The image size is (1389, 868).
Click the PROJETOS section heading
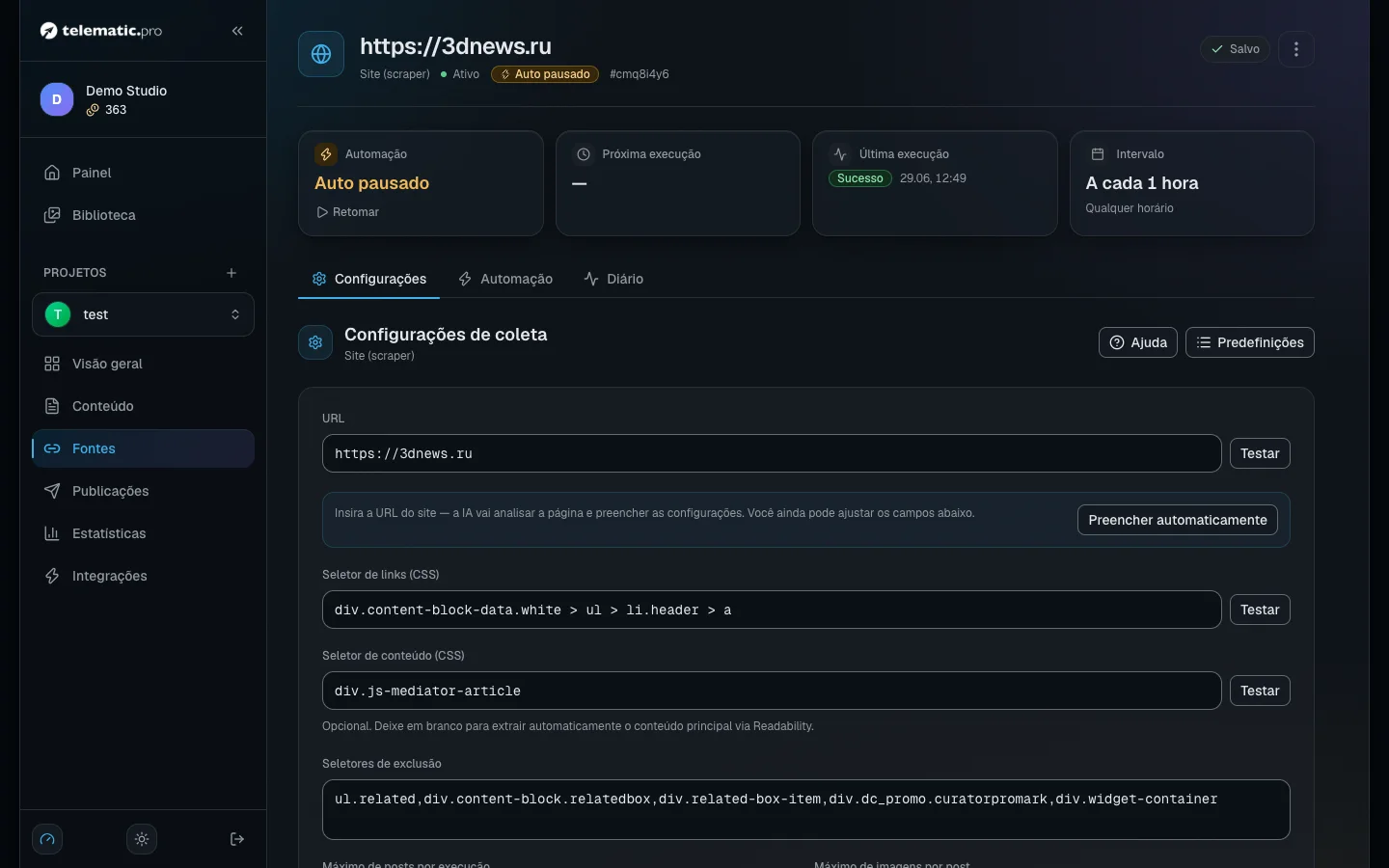pos(75,273)
